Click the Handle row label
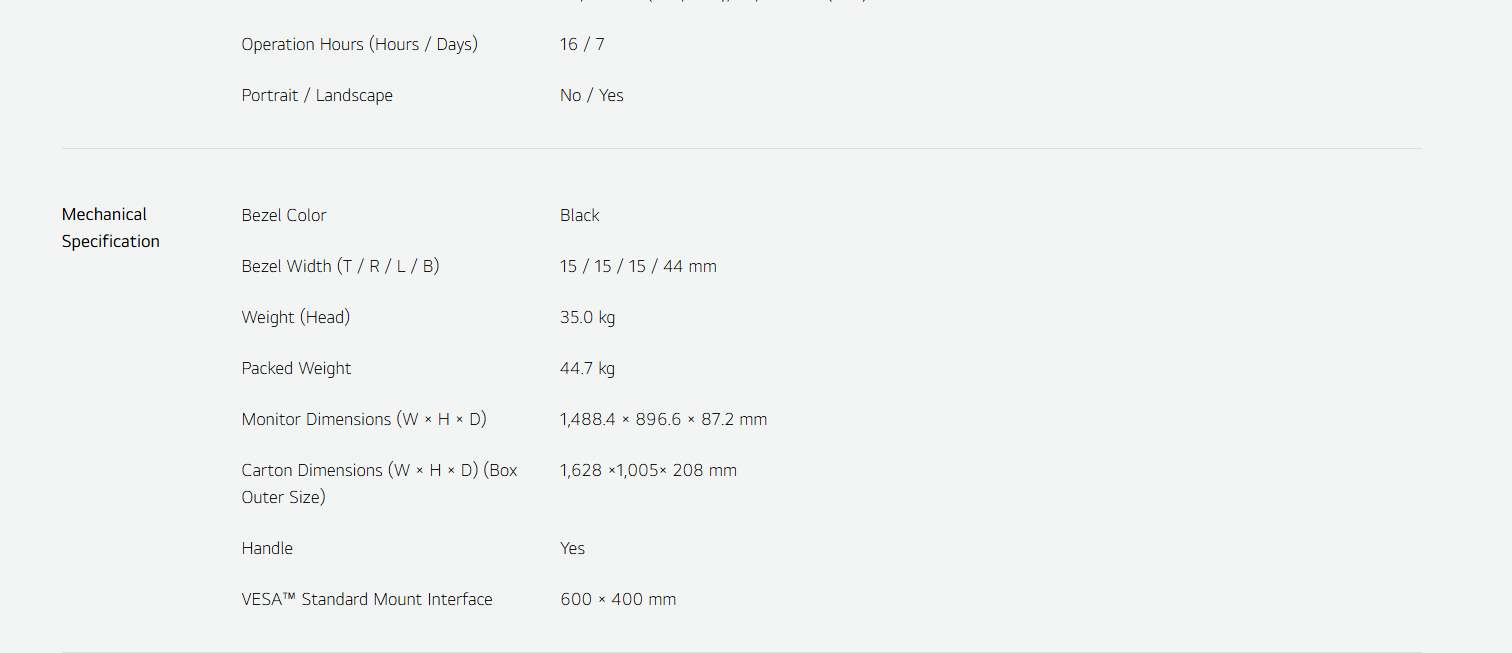The image size is (1512, 653). coord(267,549)
